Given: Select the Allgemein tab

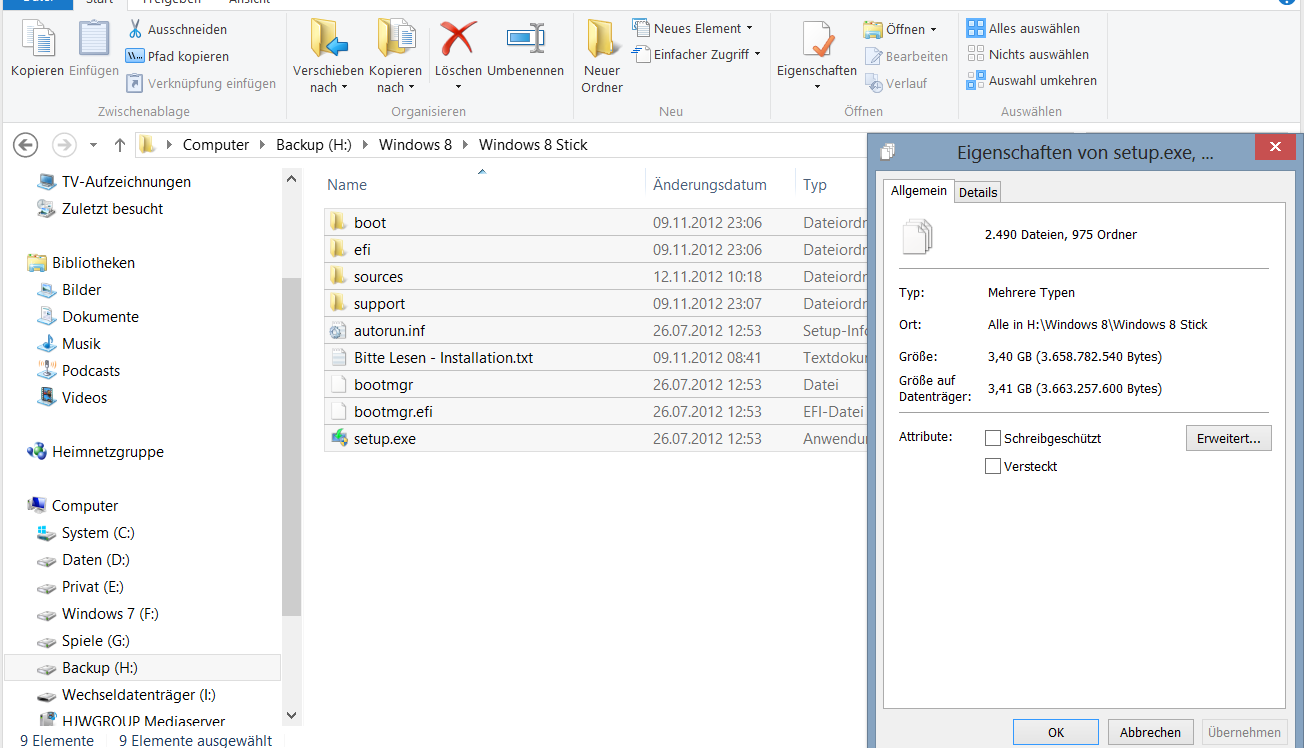Looking at the screenshot, I should tap(919, 191).
